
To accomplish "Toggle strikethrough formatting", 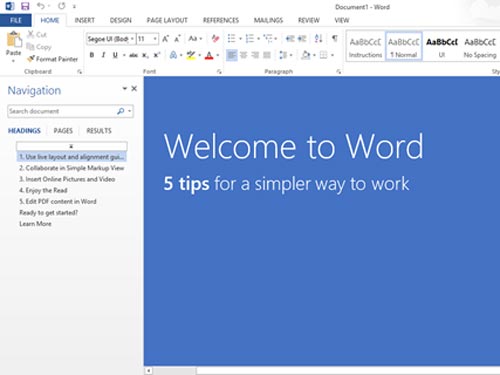I will click(133, 55).
